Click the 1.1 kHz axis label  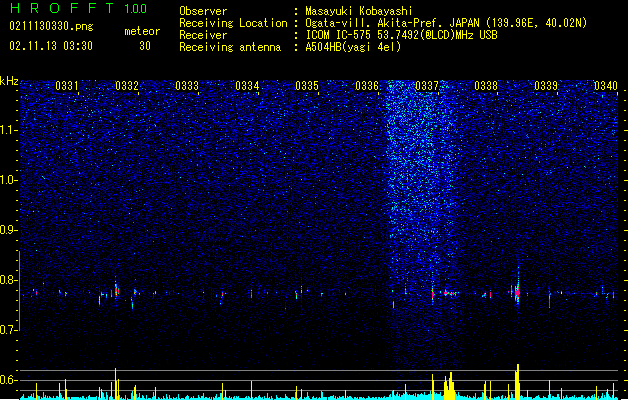(9, 130)
